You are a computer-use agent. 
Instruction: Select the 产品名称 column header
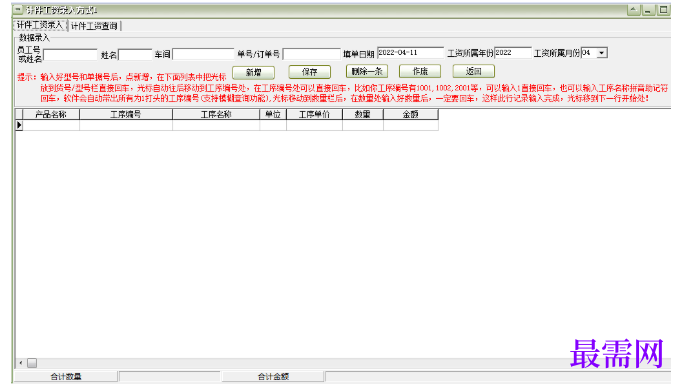pos(51,114)
